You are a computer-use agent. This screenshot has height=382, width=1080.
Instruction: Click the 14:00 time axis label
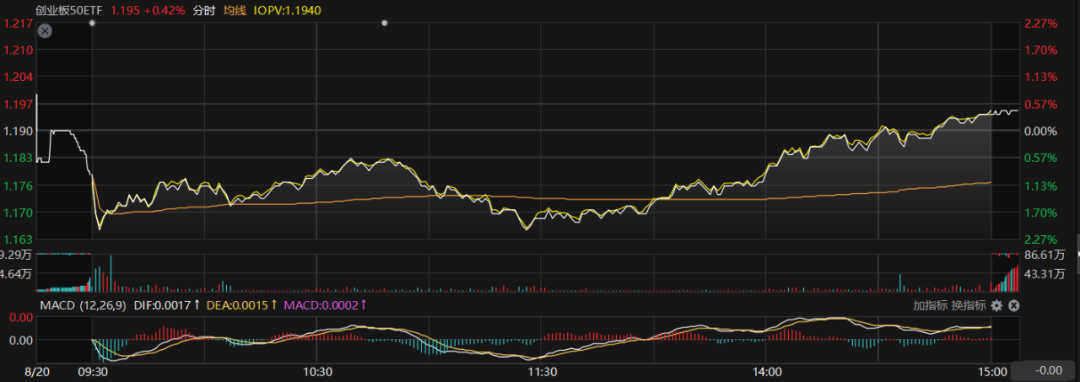767,372
